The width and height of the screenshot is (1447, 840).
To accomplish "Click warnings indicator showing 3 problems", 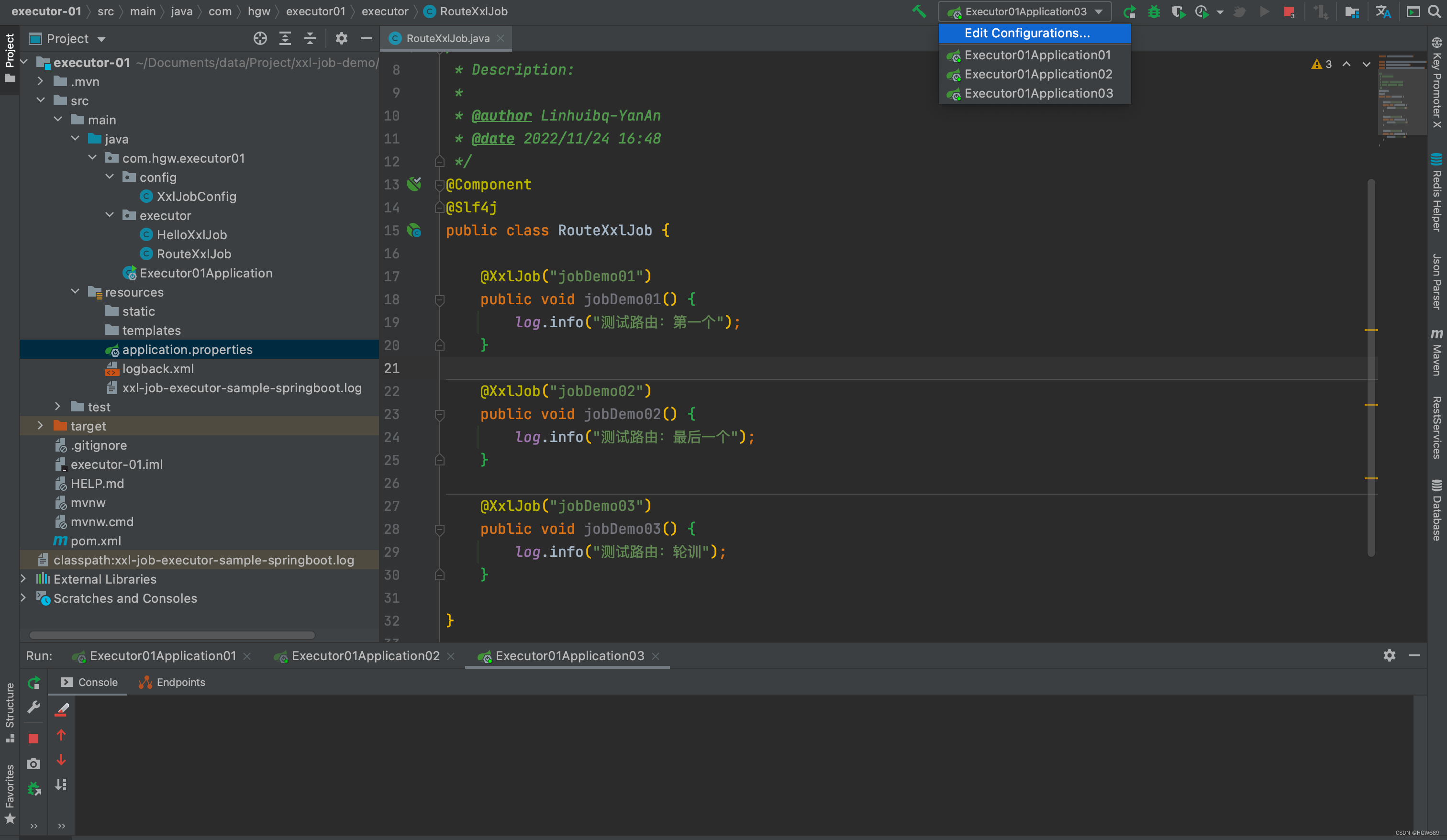I will [1322, 64].
